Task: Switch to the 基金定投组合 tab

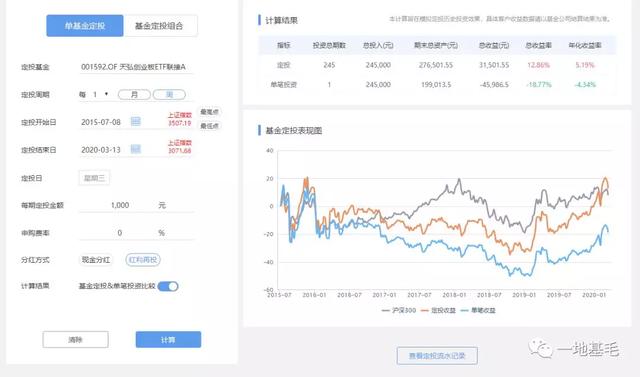Action: pyautogui.click(x=160, y=26)
